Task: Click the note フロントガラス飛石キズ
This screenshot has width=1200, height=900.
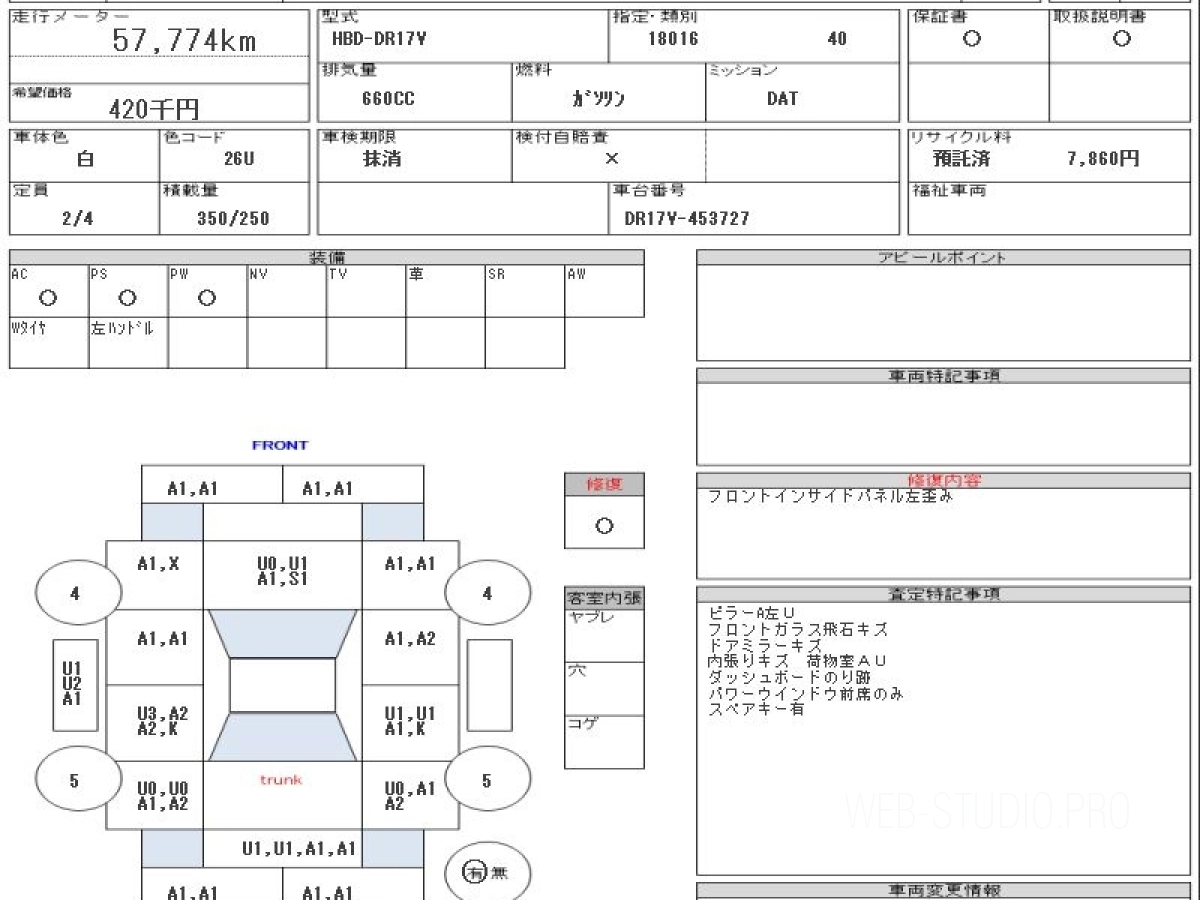Action: click(x=797, y=630)
